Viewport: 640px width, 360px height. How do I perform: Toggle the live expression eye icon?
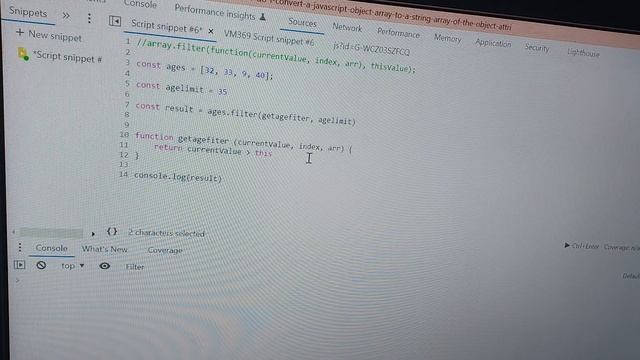click(104, 266)
